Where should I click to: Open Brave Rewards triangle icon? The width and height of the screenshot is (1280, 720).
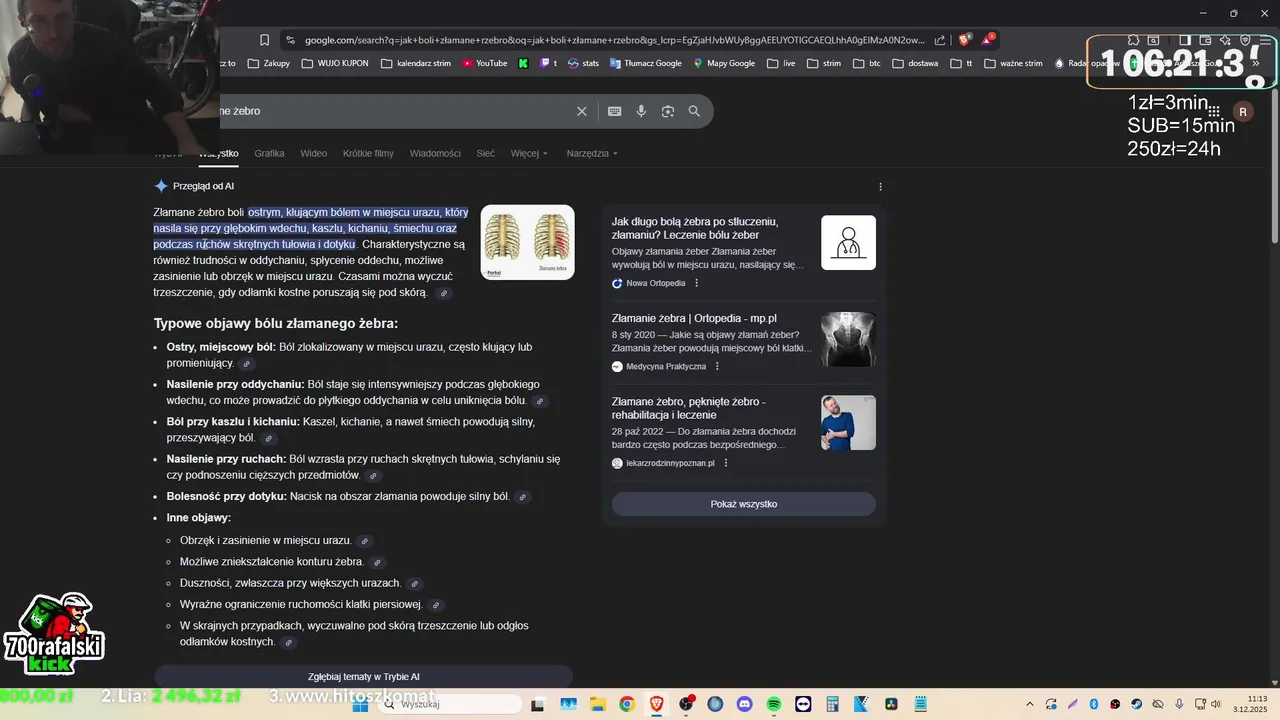(x=987, y=40)
